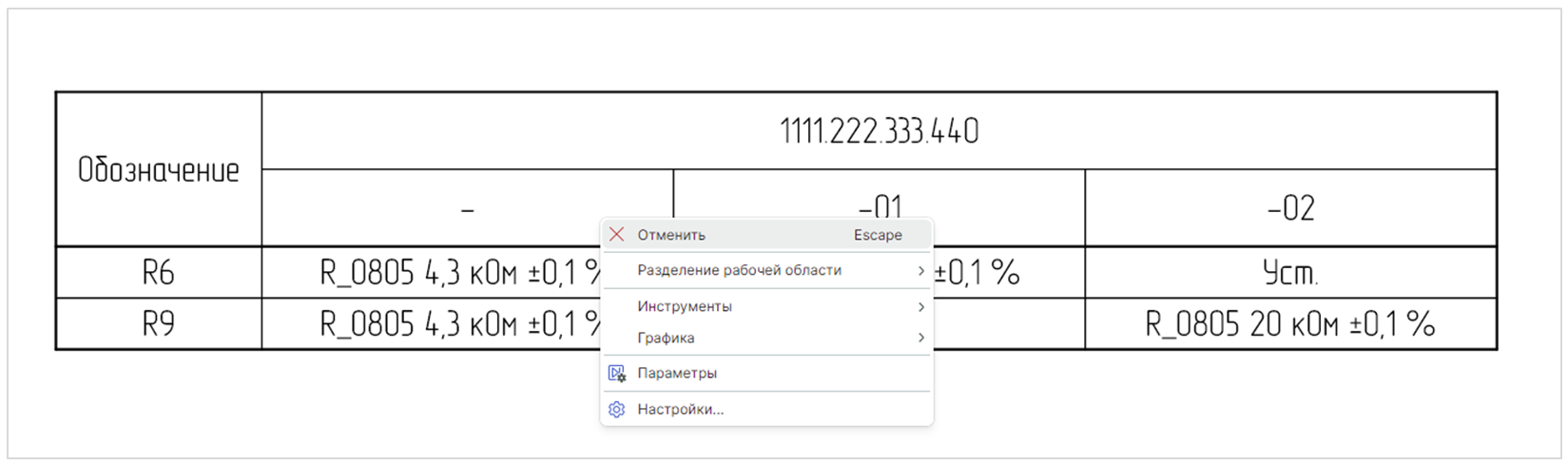This screenshot has height=465, width=1568.
Task: Open Параметры from the context menu
Action: (x=766, y=374)
